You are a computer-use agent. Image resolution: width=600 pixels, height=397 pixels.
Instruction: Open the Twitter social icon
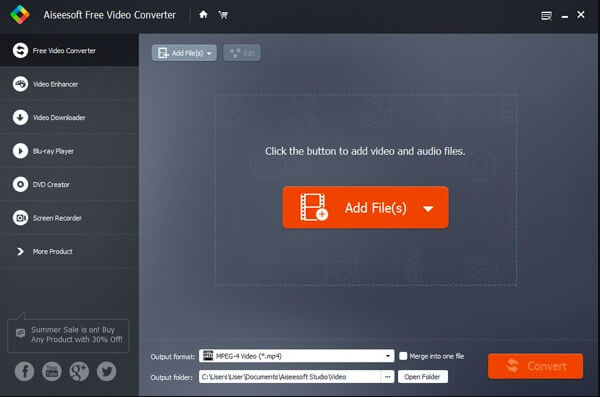click(x=106, y=371)
